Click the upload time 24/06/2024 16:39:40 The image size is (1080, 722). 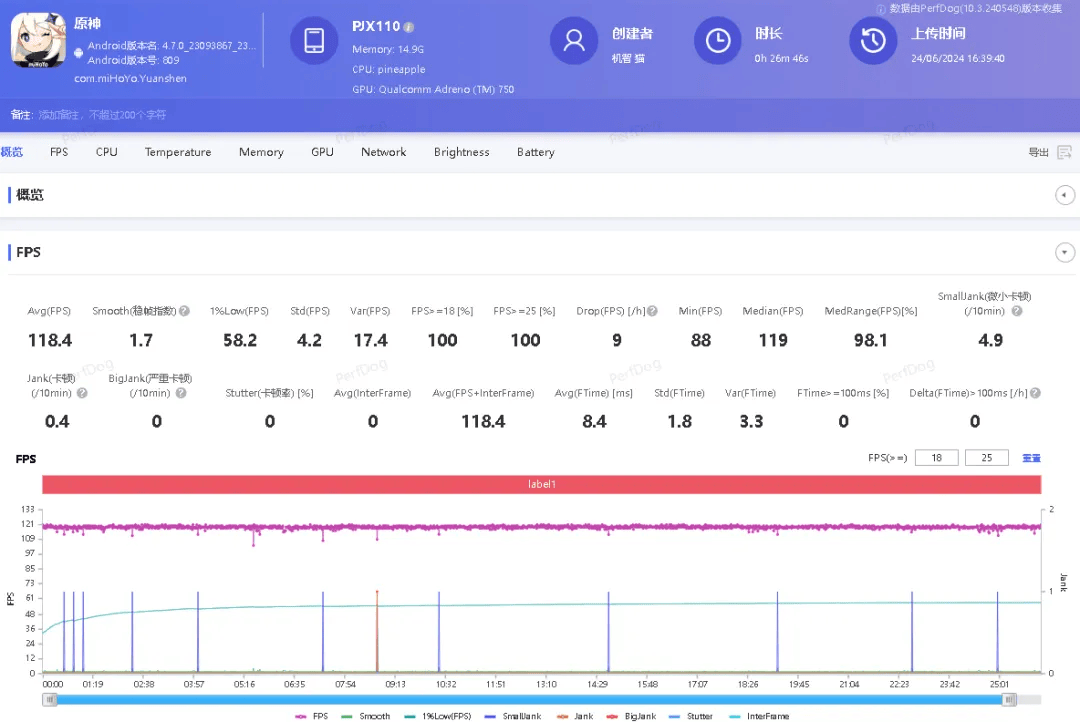click(x=958, y=59)
